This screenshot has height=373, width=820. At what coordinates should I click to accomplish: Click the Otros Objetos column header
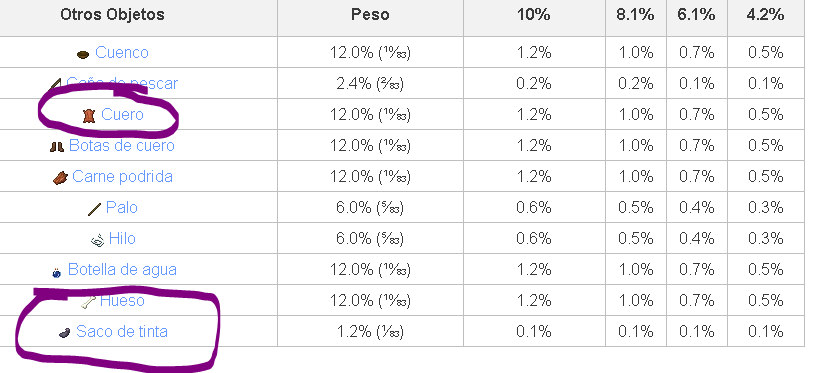[112, 14]
